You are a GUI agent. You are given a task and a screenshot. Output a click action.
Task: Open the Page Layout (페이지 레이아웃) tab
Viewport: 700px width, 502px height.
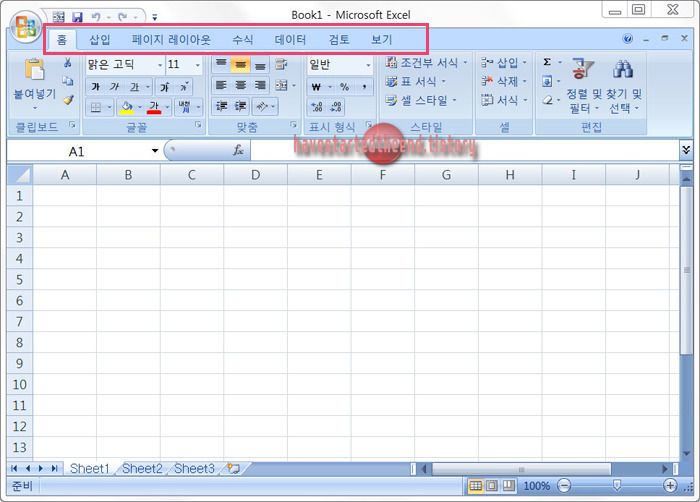tap(171, 40)
